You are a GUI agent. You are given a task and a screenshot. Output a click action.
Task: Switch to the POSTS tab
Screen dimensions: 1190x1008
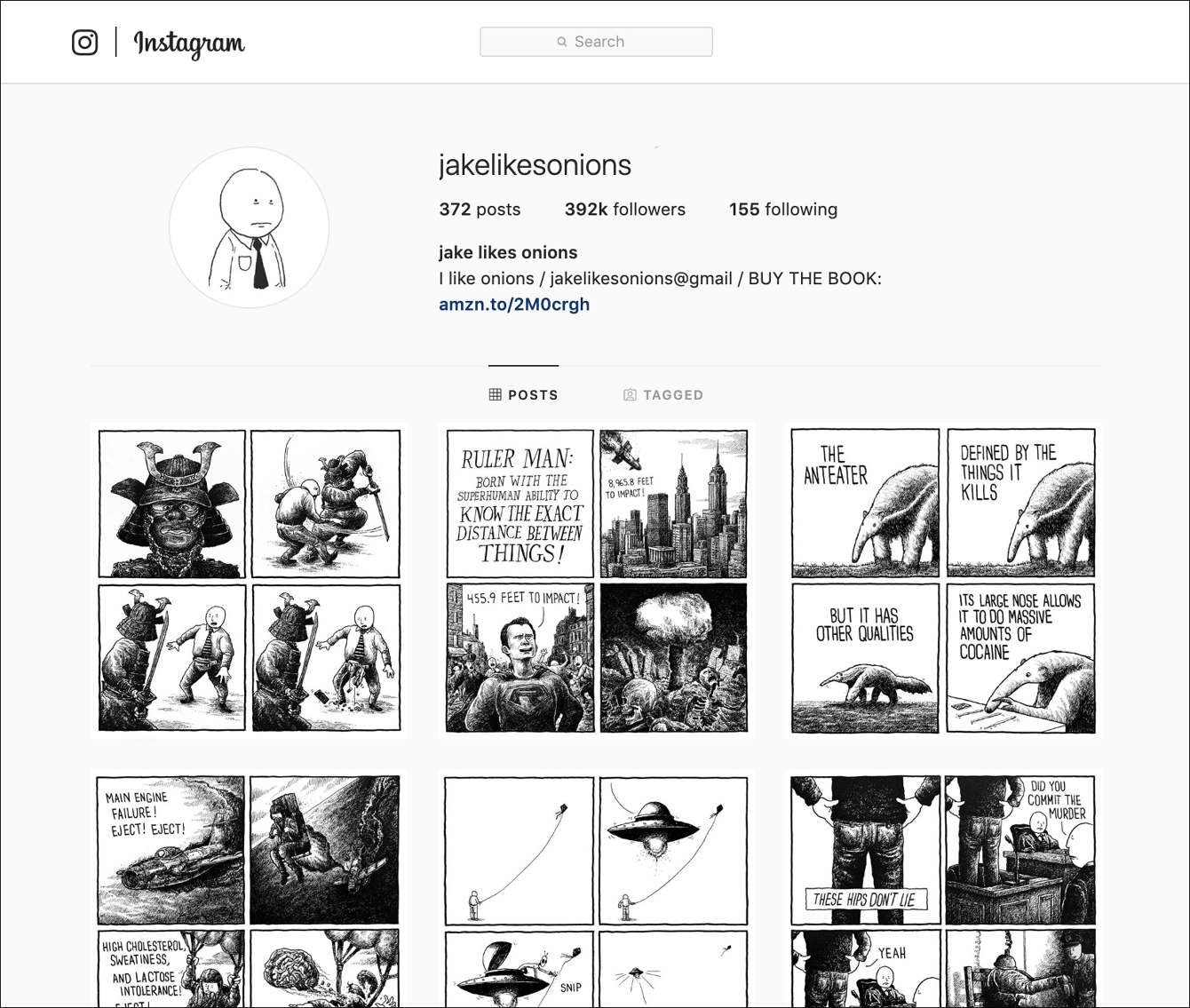point(524,394)
